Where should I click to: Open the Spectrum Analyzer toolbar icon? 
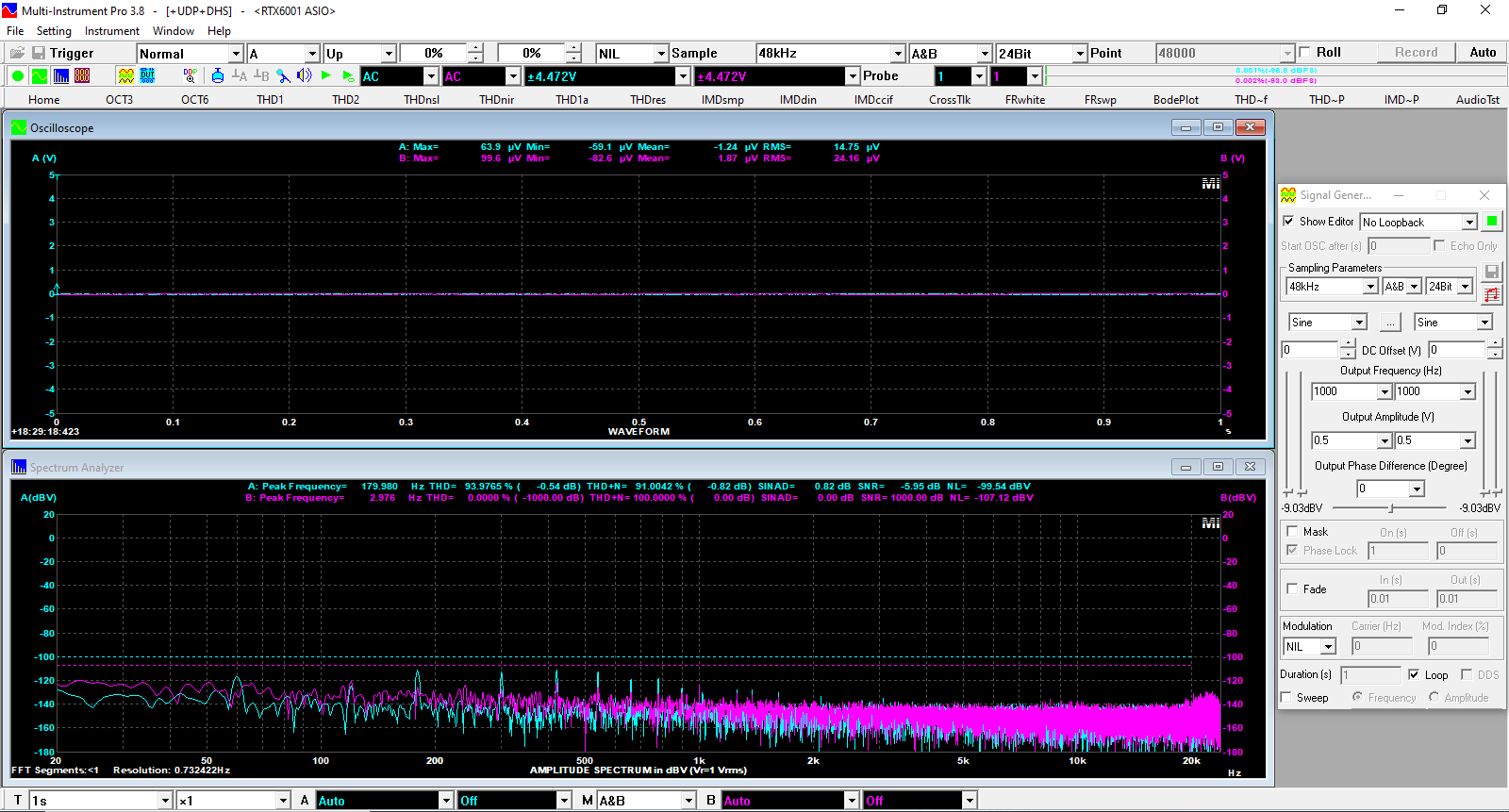point(61,76)
